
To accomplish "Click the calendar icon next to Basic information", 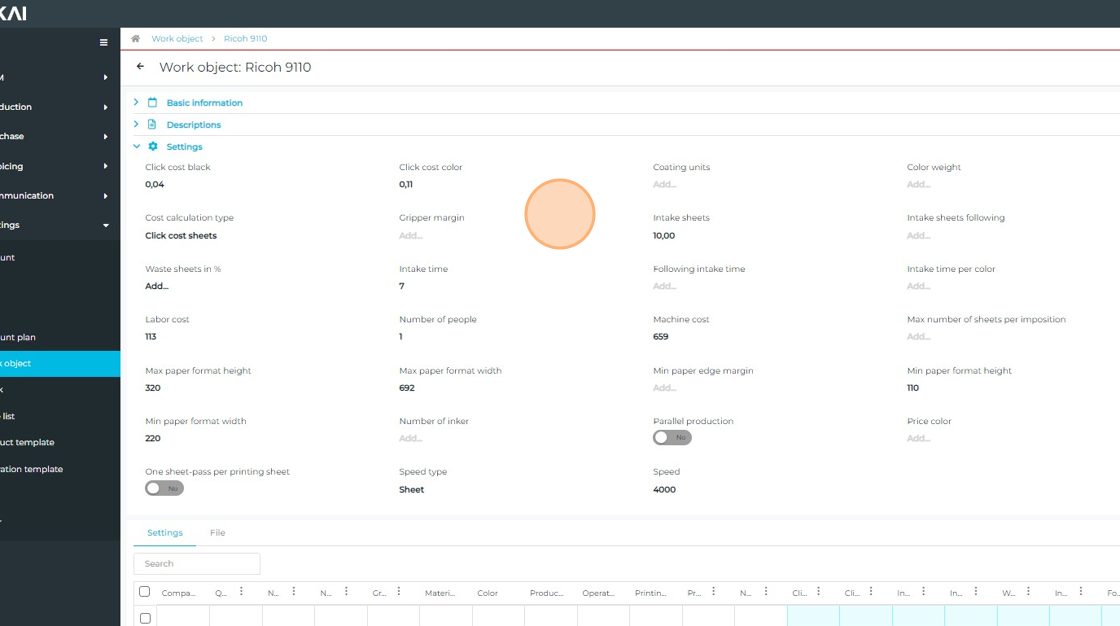I will click(x=153, y=103).
